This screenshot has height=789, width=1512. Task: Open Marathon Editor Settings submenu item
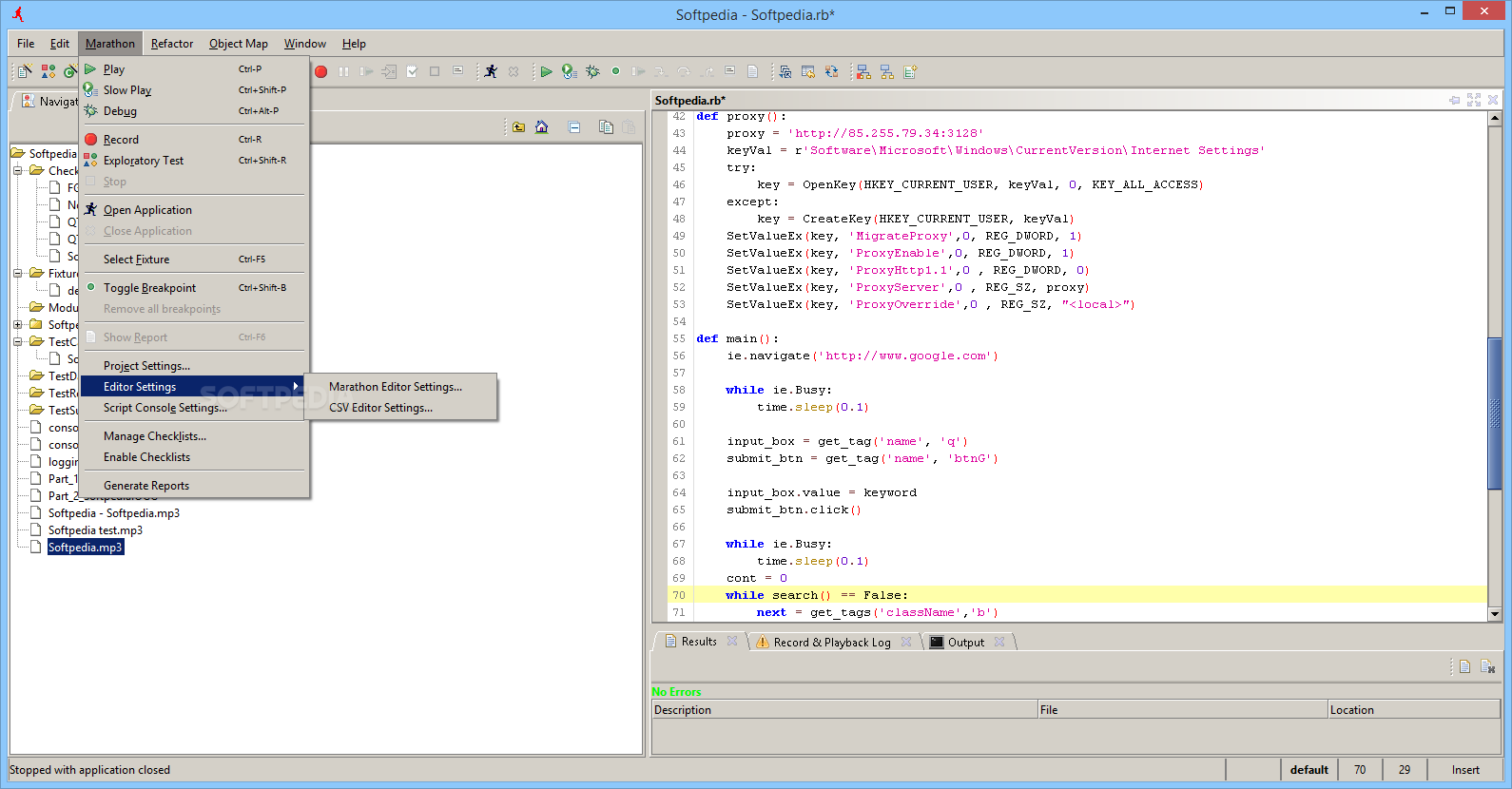tap(400, 386)
